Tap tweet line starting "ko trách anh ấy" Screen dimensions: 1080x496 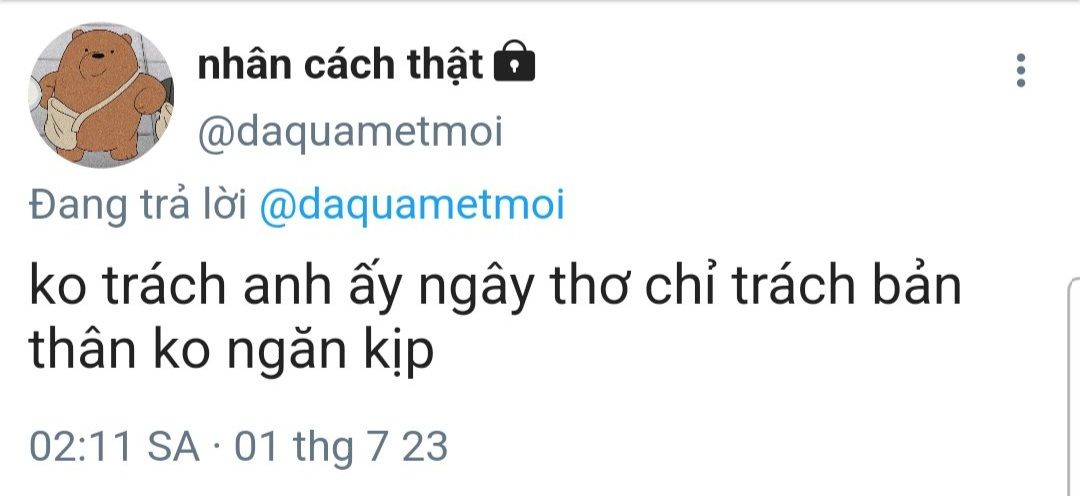click(x=495, y=285)
